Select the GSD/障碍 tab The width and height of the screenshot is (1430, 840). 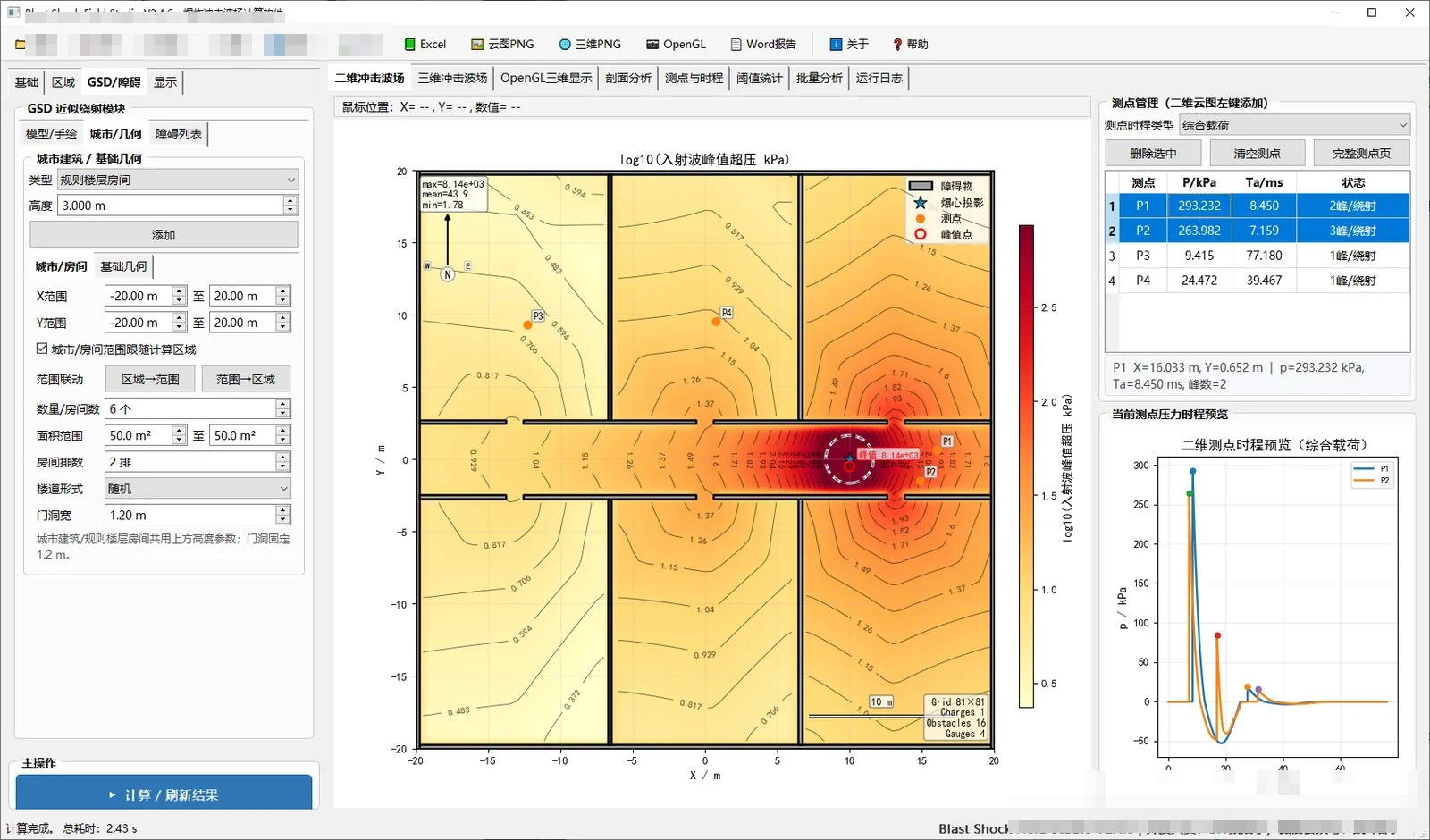[114, 81]
